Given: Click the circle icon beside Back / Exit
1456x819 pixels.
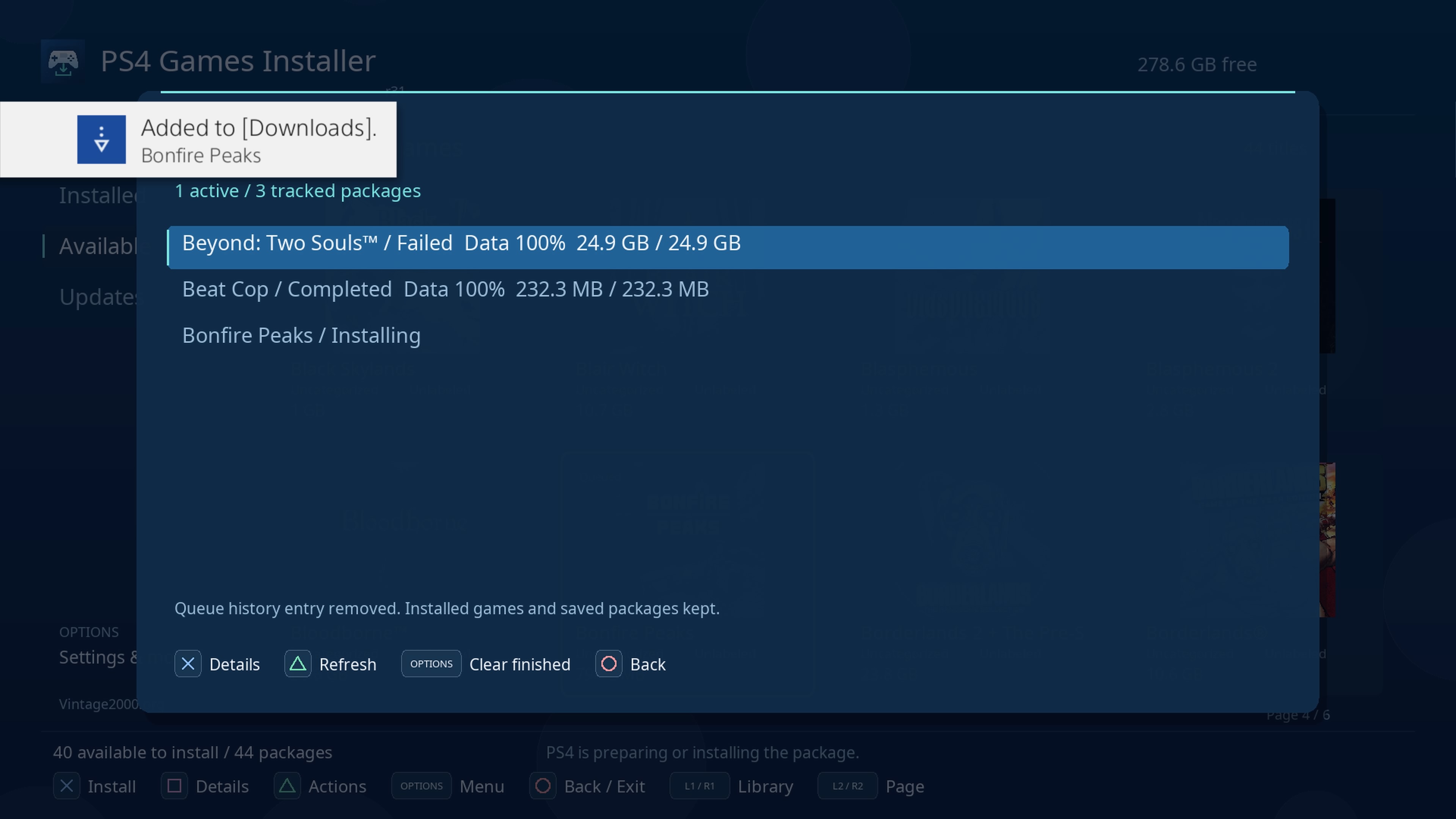Looking at the screenshot, I should [543, 786].
